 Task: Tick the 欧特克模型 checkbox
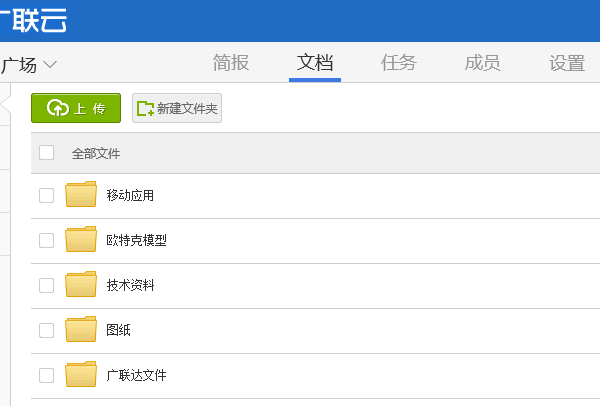coord(47,240)
